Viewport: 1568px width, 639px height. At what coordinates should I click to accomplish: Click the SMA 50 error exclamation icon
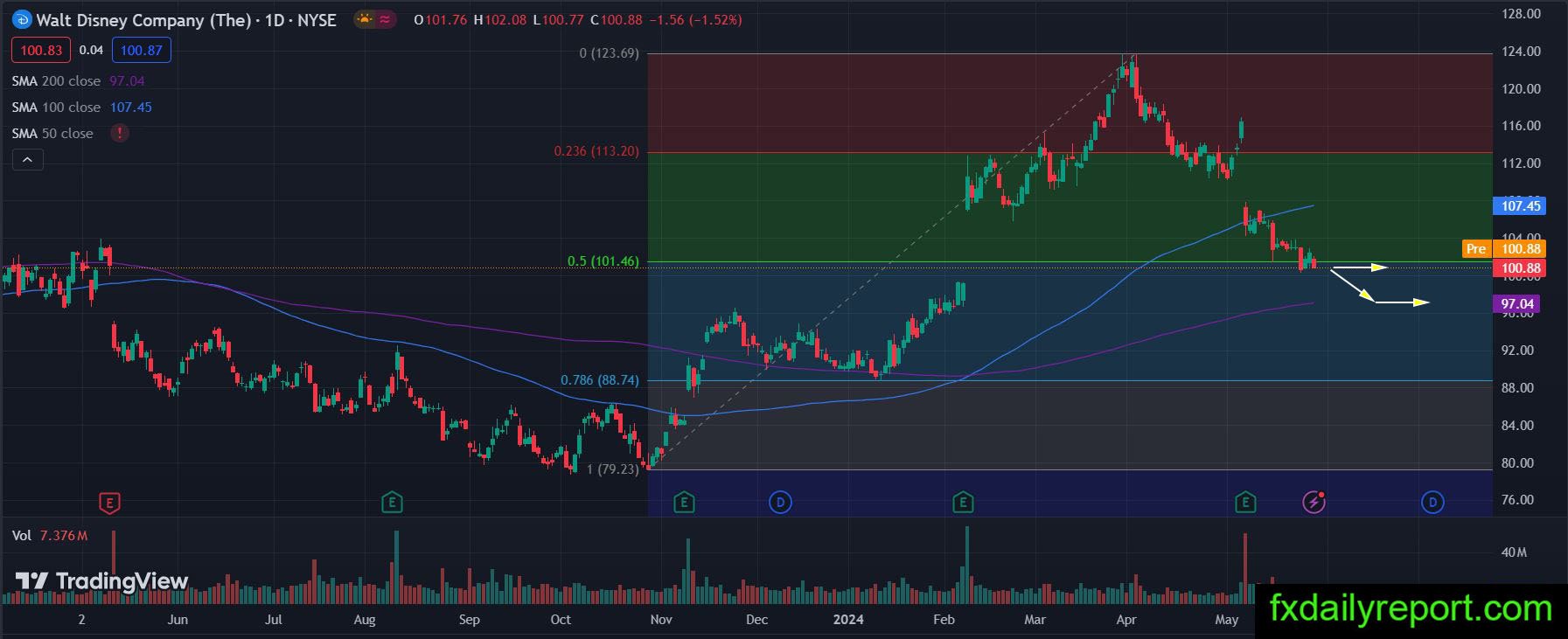(x=120, y=134)
